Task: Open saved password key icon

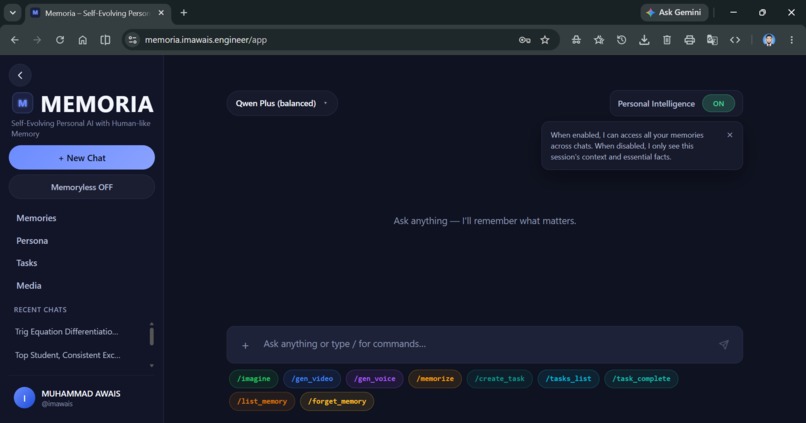Action: pos(524,40)
